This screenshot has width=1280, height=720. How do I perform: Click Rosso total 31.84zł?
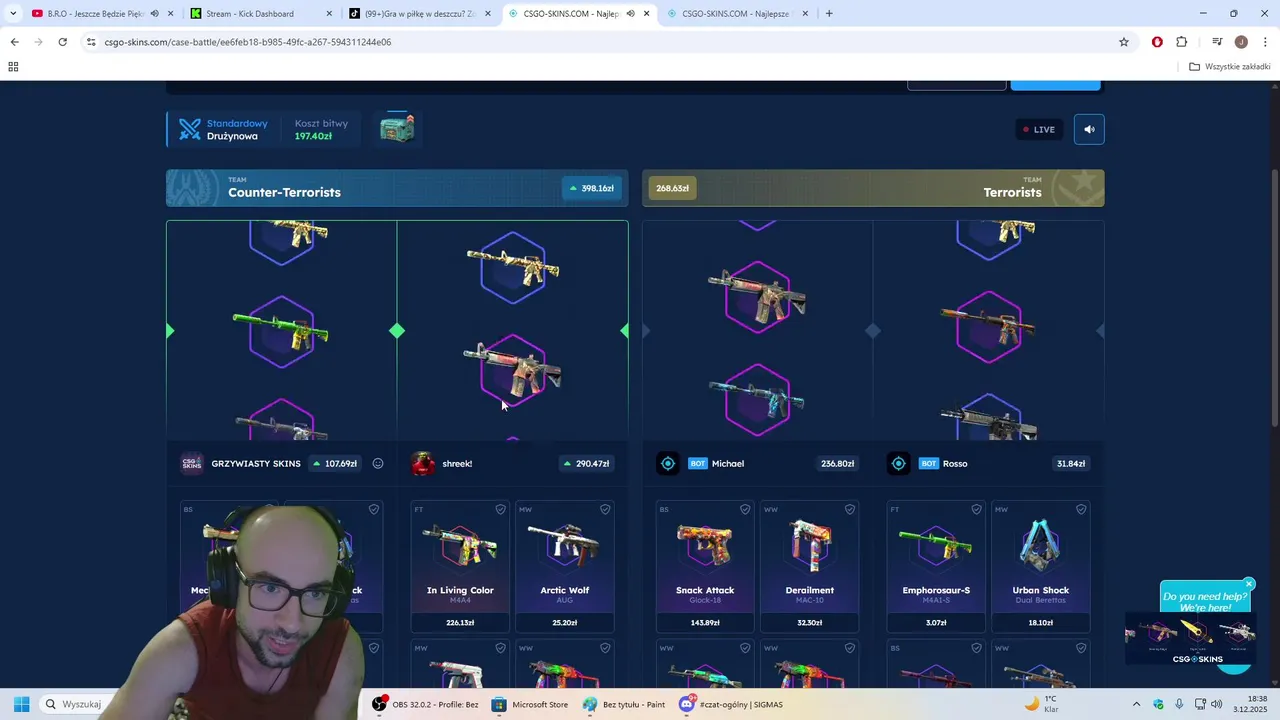coord(1070,463)
